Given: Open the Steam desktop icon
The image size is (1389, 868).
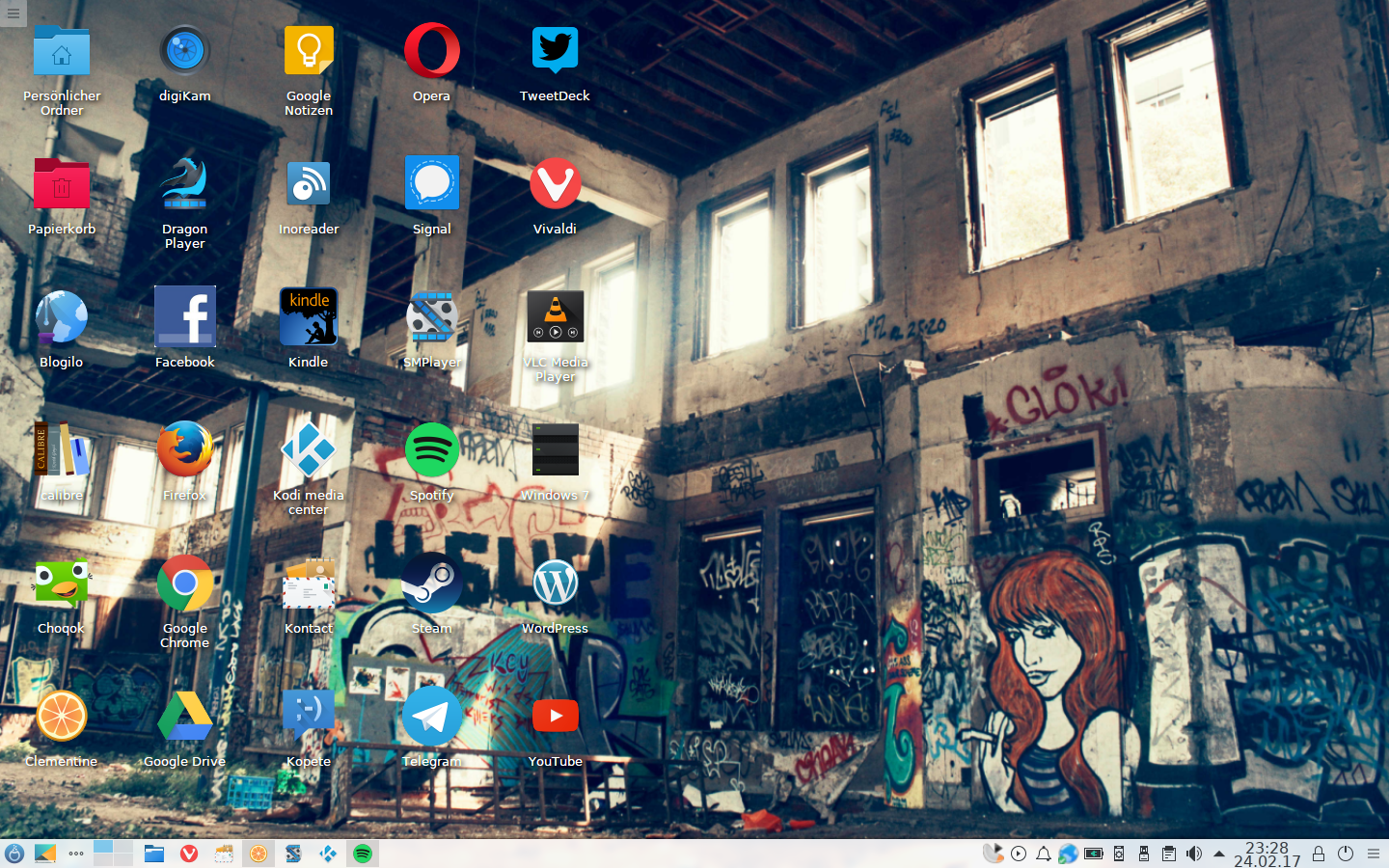Looking at the screenshot, I should tap(432, 583).
